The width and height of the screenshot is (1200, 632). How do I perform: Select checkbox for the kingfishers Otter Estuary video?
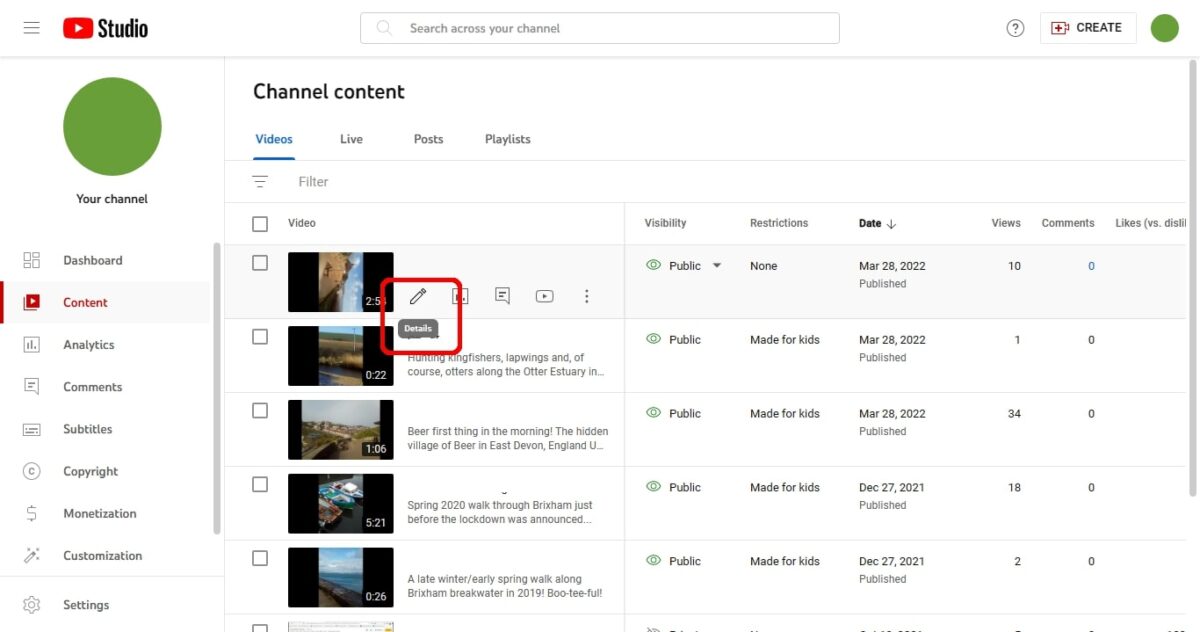[260, 337]
